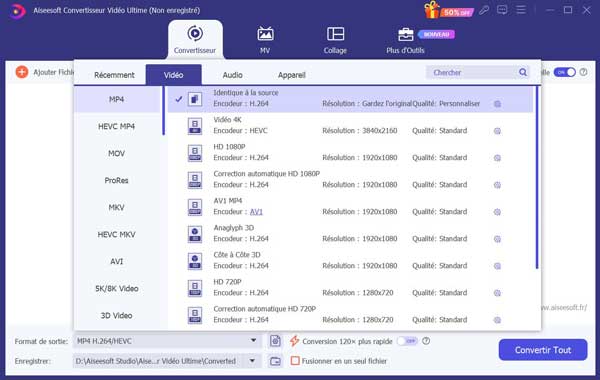This screenshot has width=600, height=380.
Task: Open settings gear for Anaglyph 3D
Action: [497, 239]
